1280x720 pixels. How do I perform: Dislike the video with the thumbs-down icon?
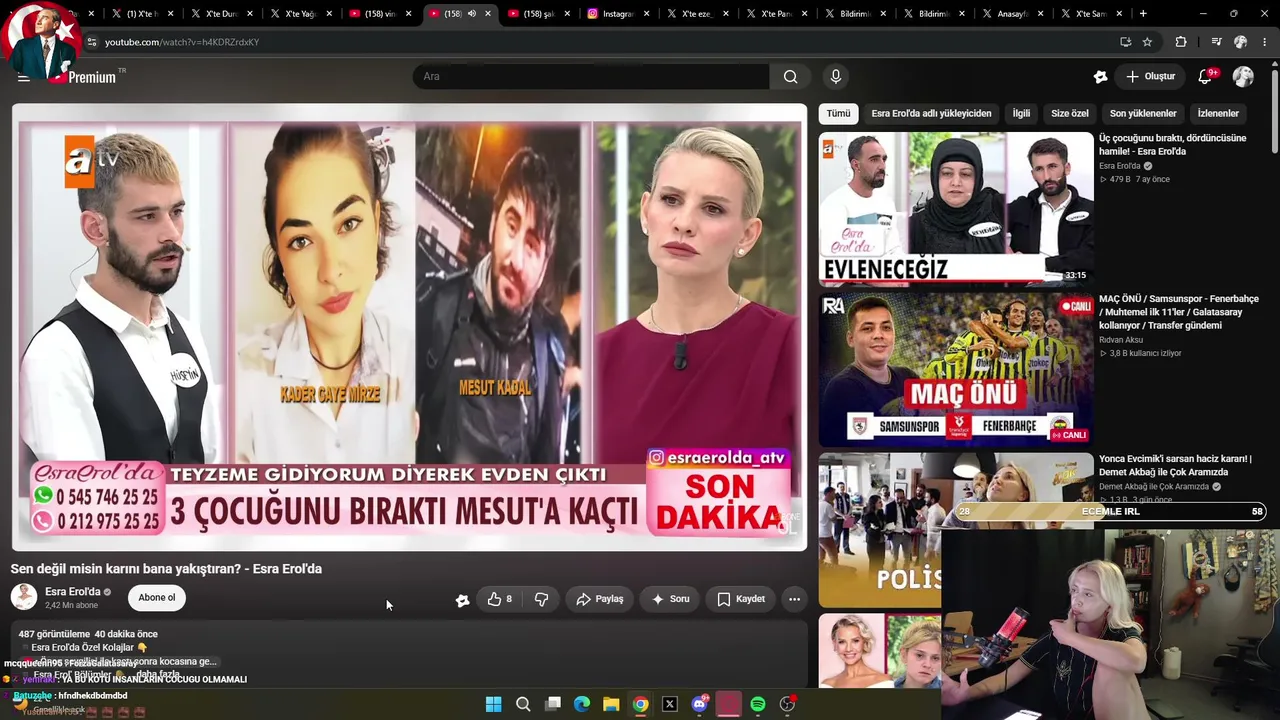[541, 599]
